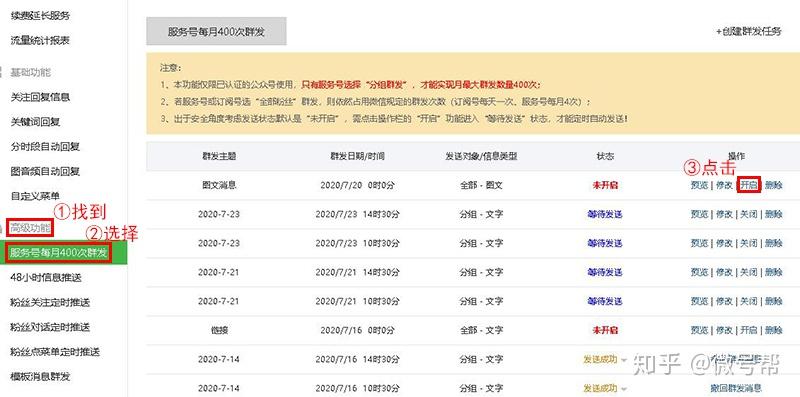Viewport: 800px width, 397px height.
Task: Click the 群发日期/时间 column header
Action: click(x=357, y=157)
